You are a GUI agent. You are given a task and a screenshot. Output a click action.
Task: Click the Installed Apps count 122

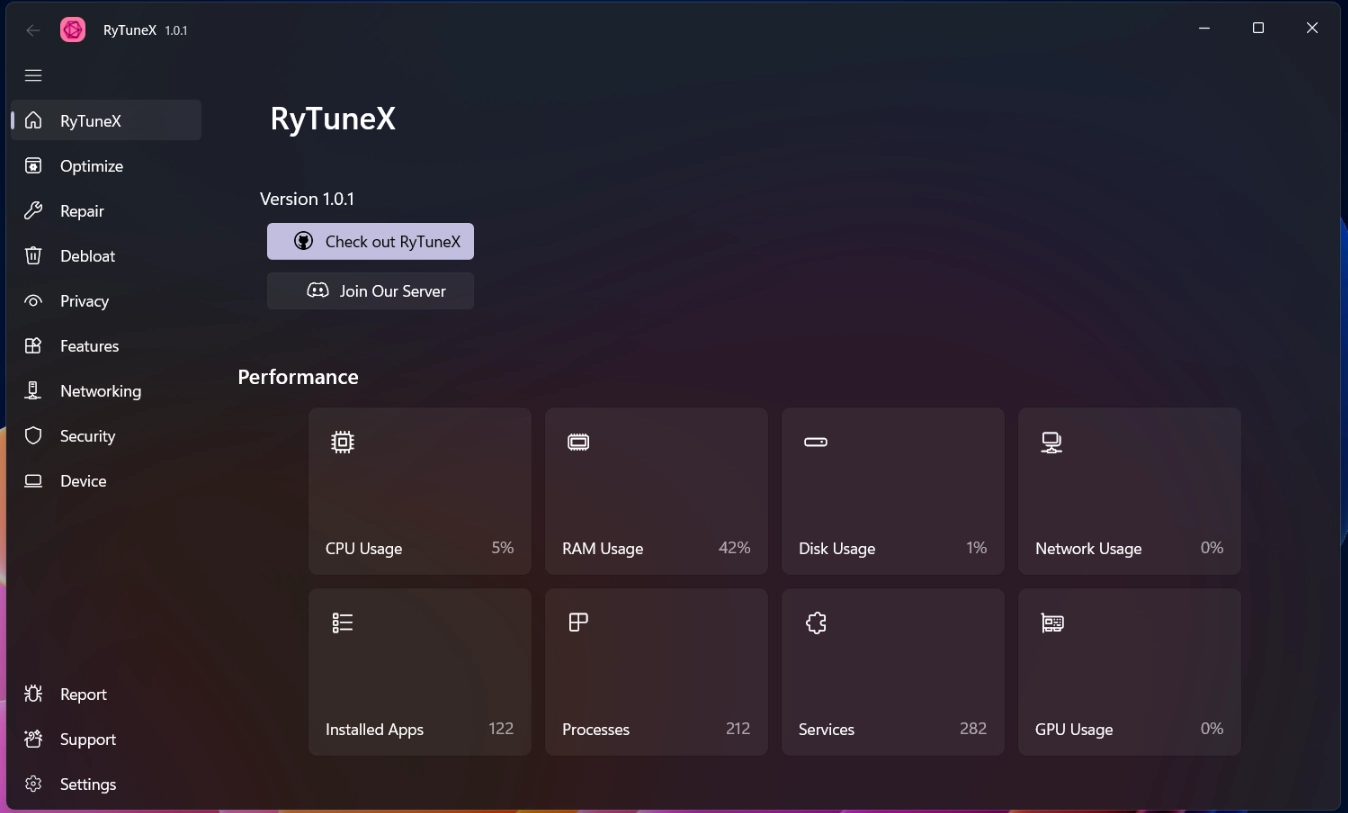click(501, 729)
